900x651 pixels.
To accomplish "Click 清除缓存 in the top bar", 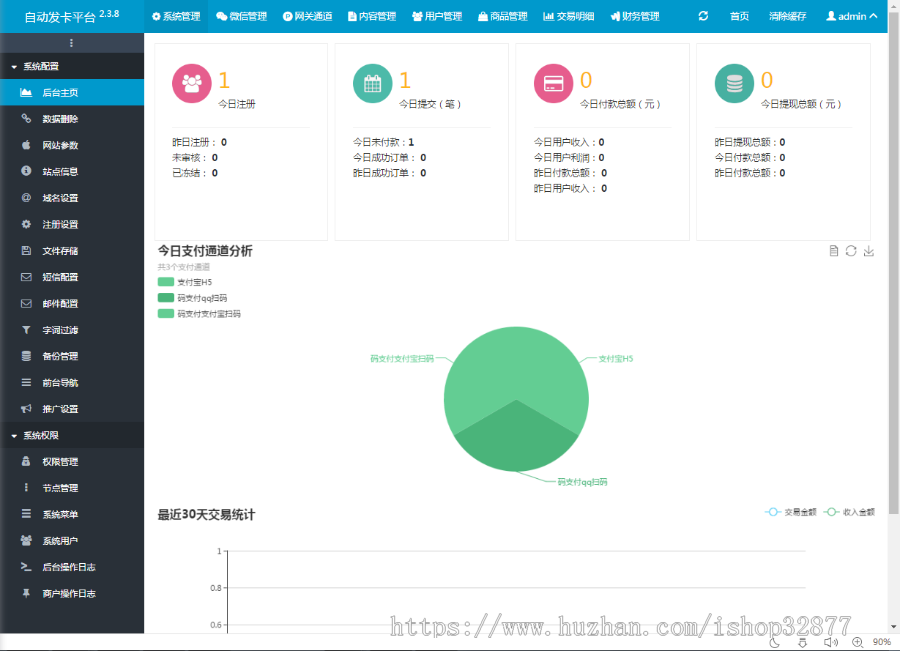I will coord(789,16).
